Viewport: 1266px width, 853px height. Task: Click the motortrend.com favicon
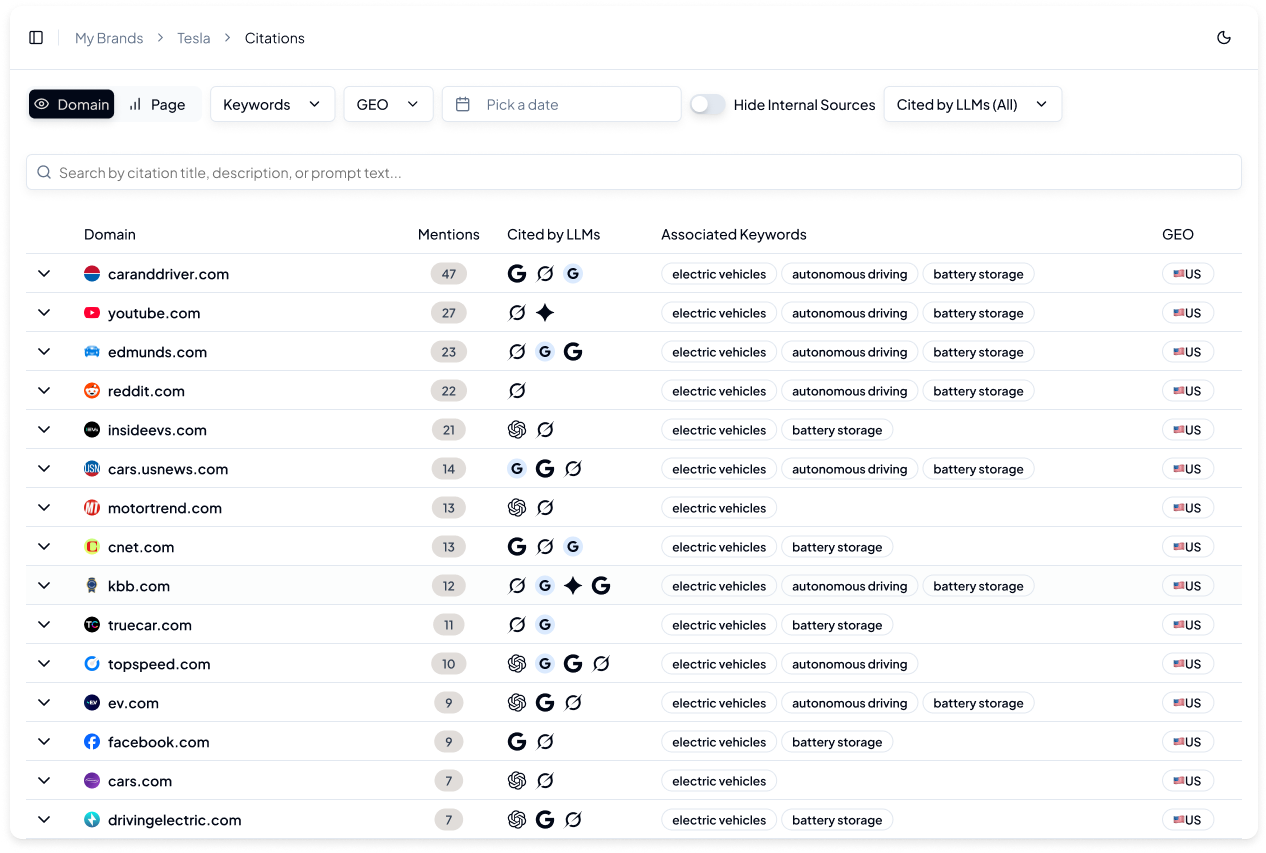[92, 508]
